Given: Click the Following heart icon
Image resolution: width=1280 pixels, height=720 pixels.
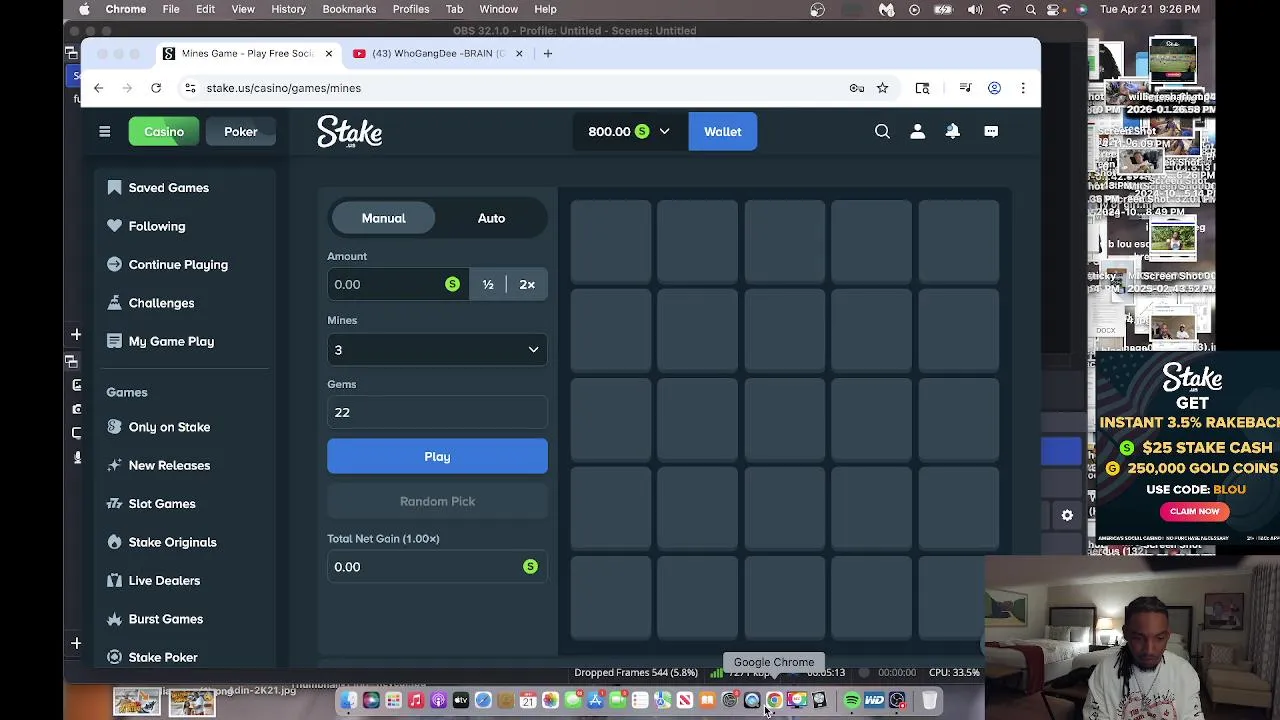Looking at the screenshot, I should click(114, 226).
